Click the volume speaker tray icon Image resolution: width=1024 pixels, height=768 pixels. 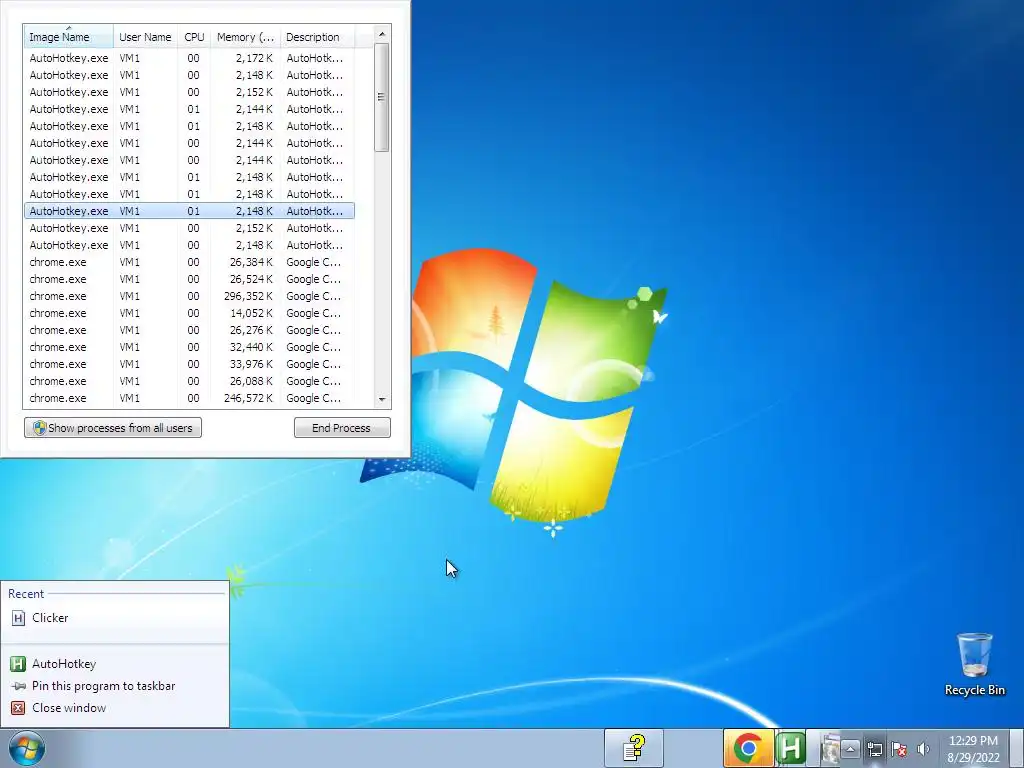click(923, 749)
